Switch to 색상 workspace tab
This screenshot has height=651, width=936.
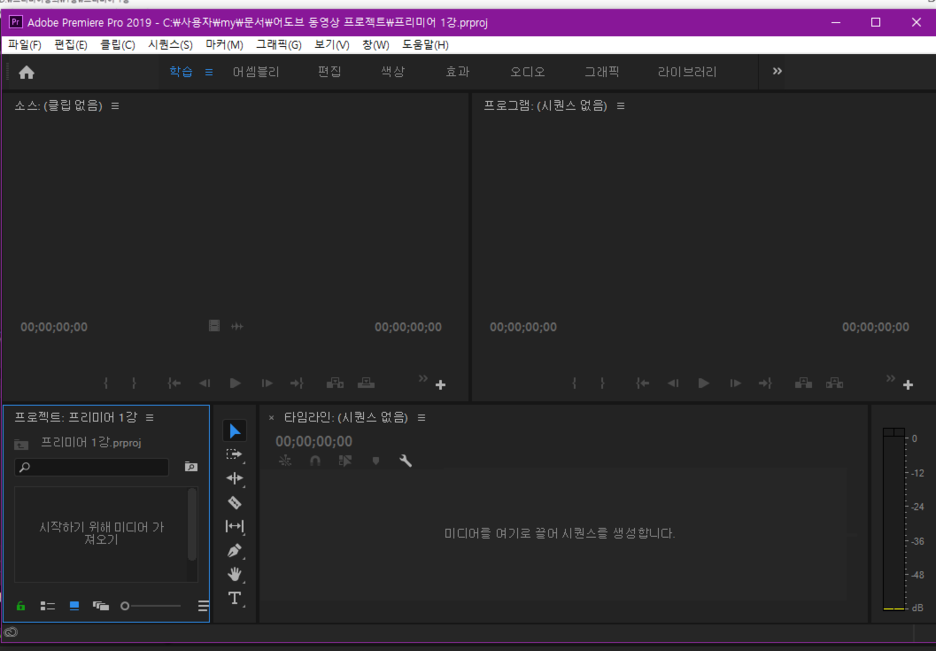coord(393,72)
